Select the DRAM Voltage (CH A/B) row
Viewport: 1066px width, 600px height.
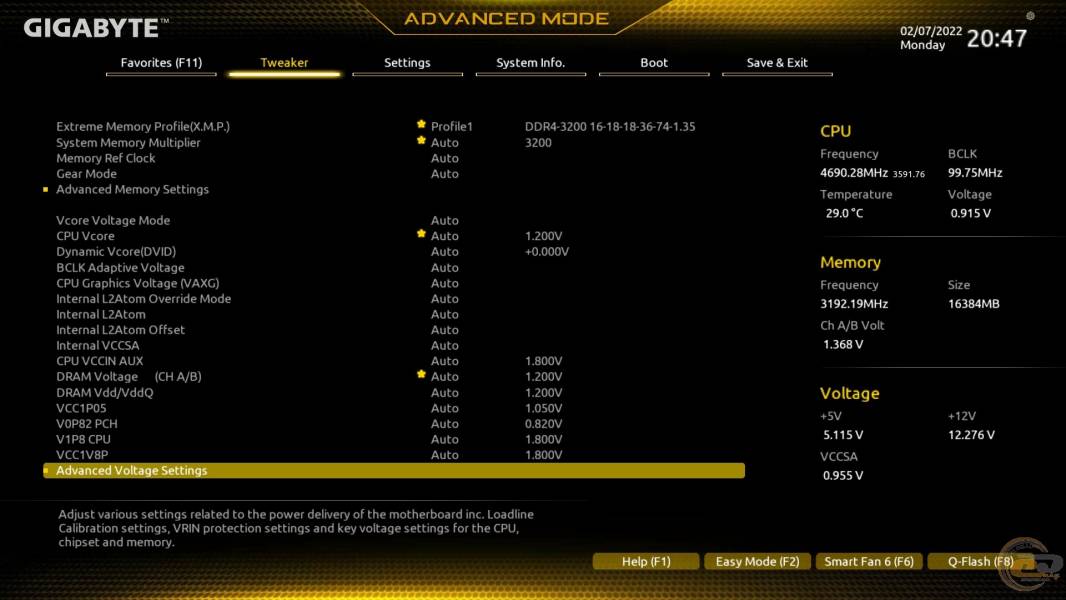tap(394, 377)
